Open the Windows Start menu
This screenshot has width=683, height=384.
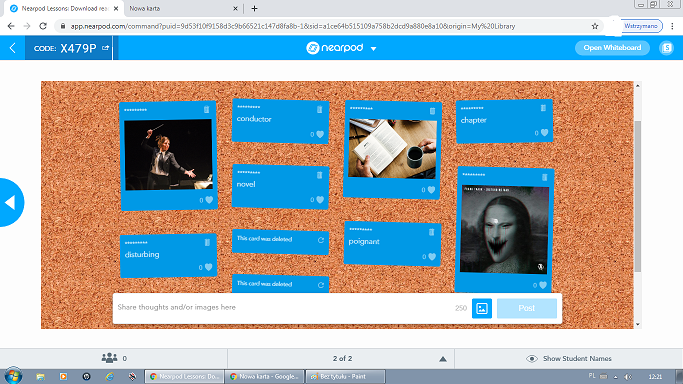(13, 376)
